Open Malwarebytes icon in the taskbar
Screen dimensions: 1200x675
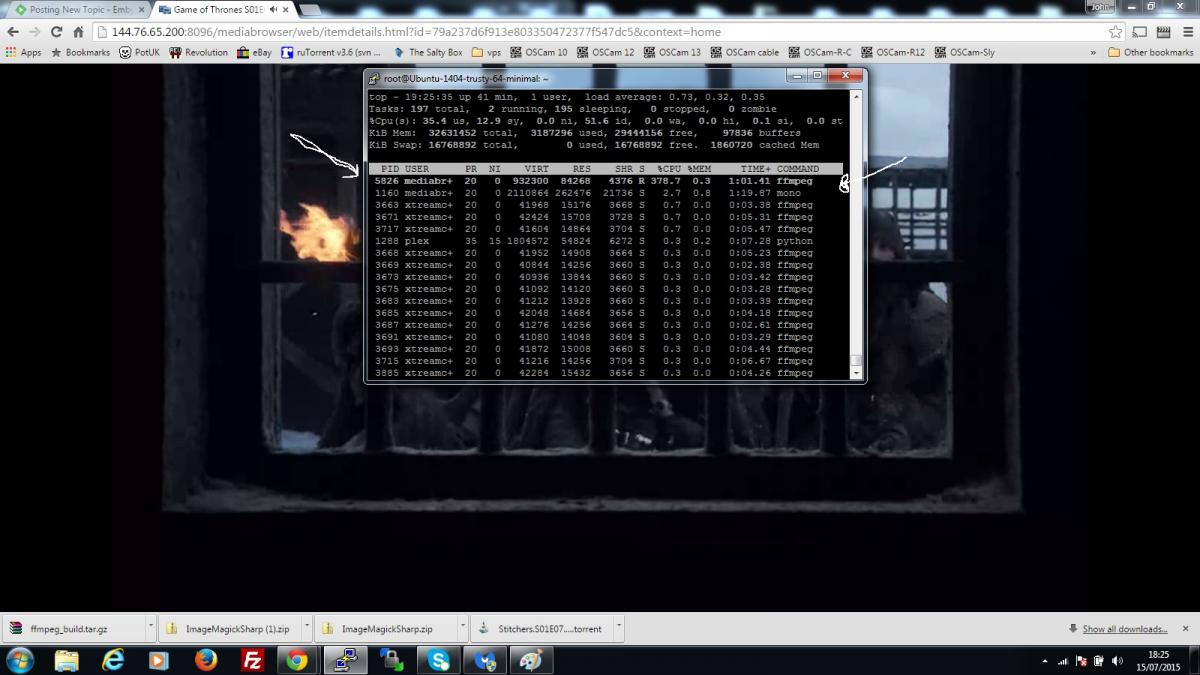(484, 660)
